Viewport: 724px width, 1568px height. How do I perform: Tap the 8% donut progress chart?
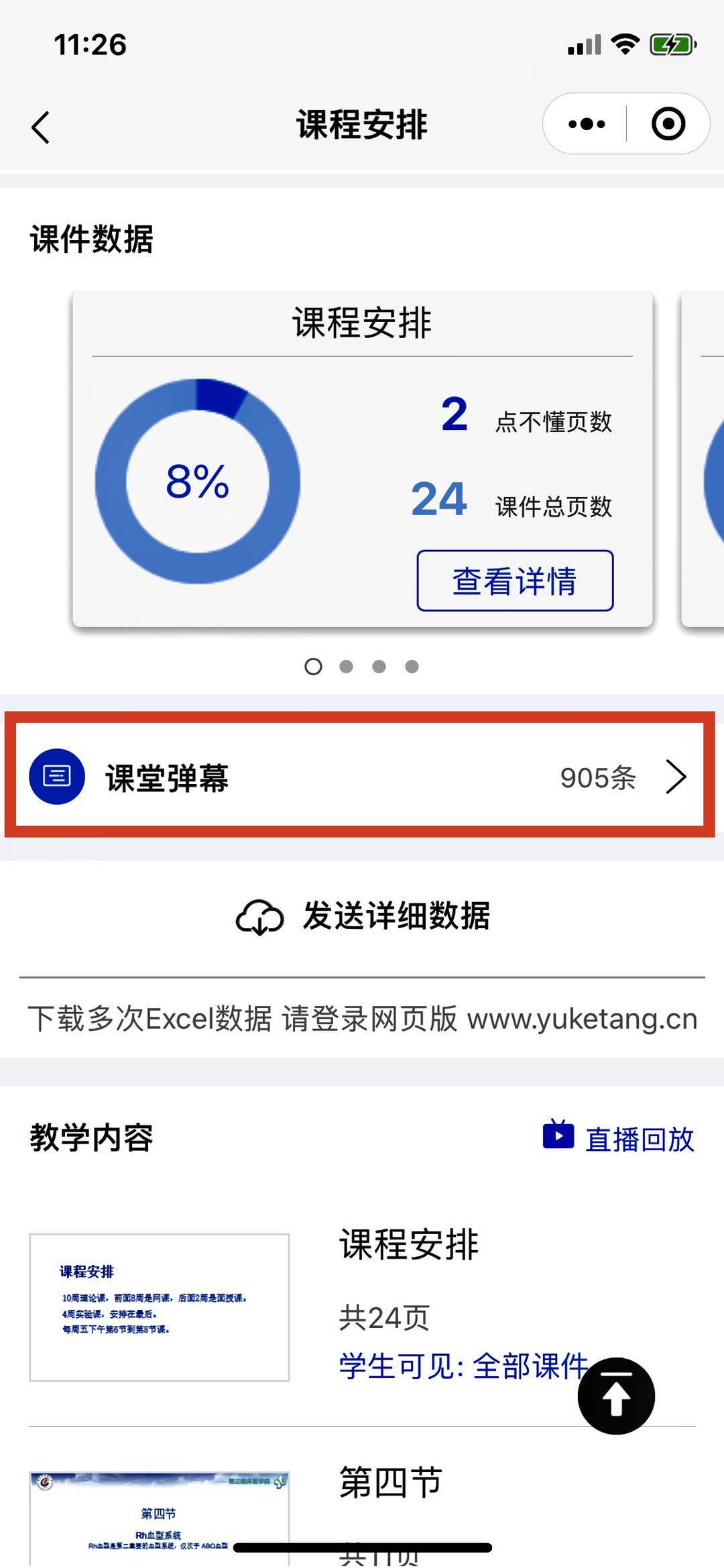[198, 481]
